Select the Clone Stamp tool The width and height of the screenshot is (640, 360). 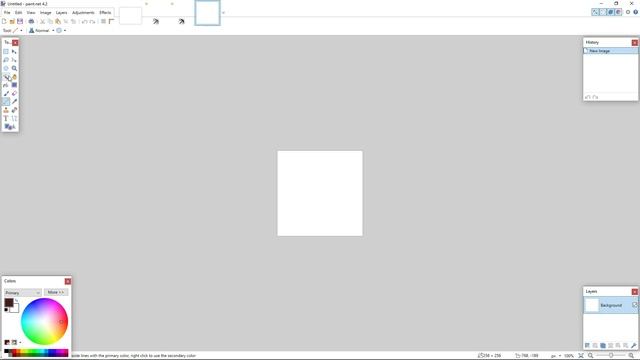[6, 110]
